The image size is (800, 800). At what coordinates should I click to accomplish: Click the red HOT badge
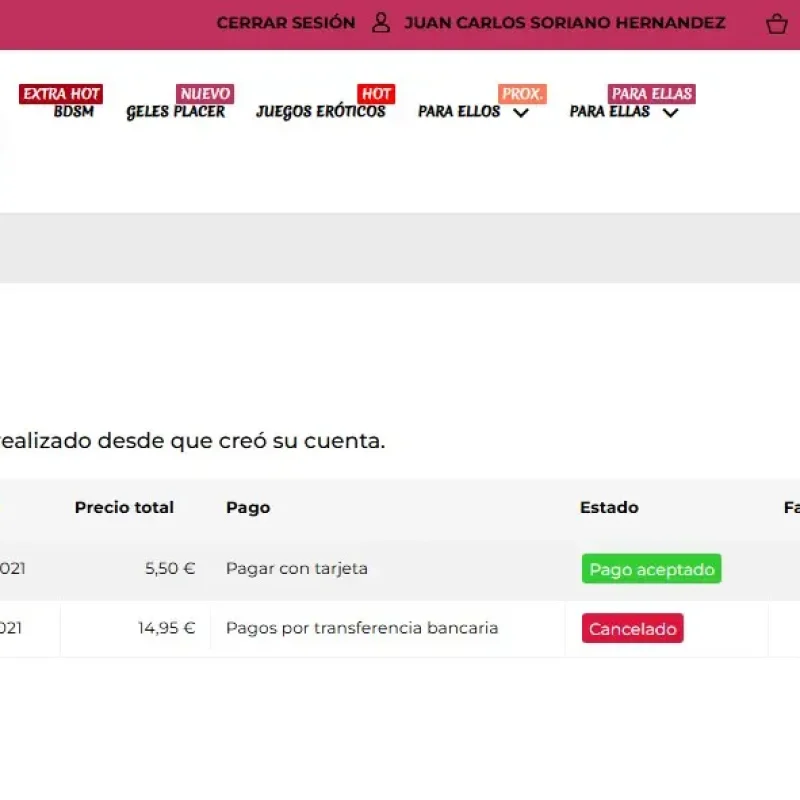376,94
